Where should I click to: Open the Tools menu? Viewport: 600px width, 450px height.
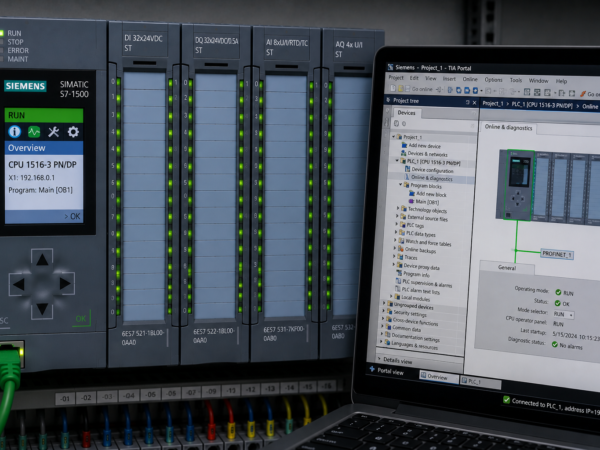(516, 80)
